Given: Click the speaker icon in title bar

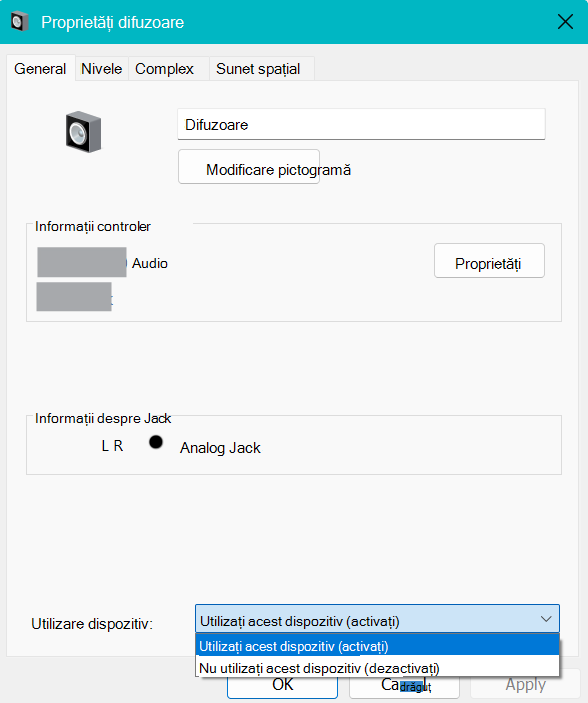Looking at the screenshot, I should coord(19,22).
